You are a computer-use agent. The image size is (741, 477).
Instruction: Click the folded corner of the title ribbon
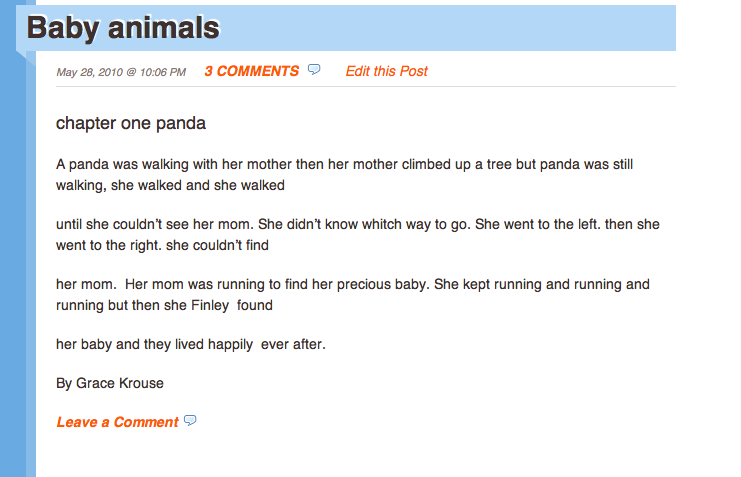click(x=26, y=58)
